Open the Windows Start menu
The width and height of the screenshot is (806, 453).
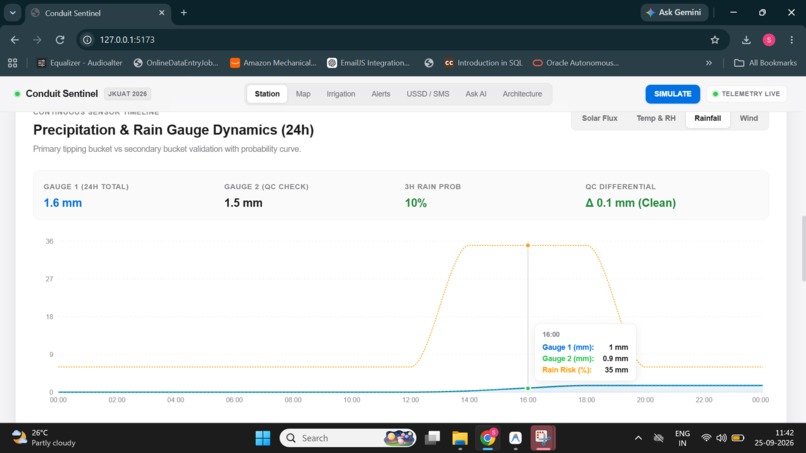263,438
